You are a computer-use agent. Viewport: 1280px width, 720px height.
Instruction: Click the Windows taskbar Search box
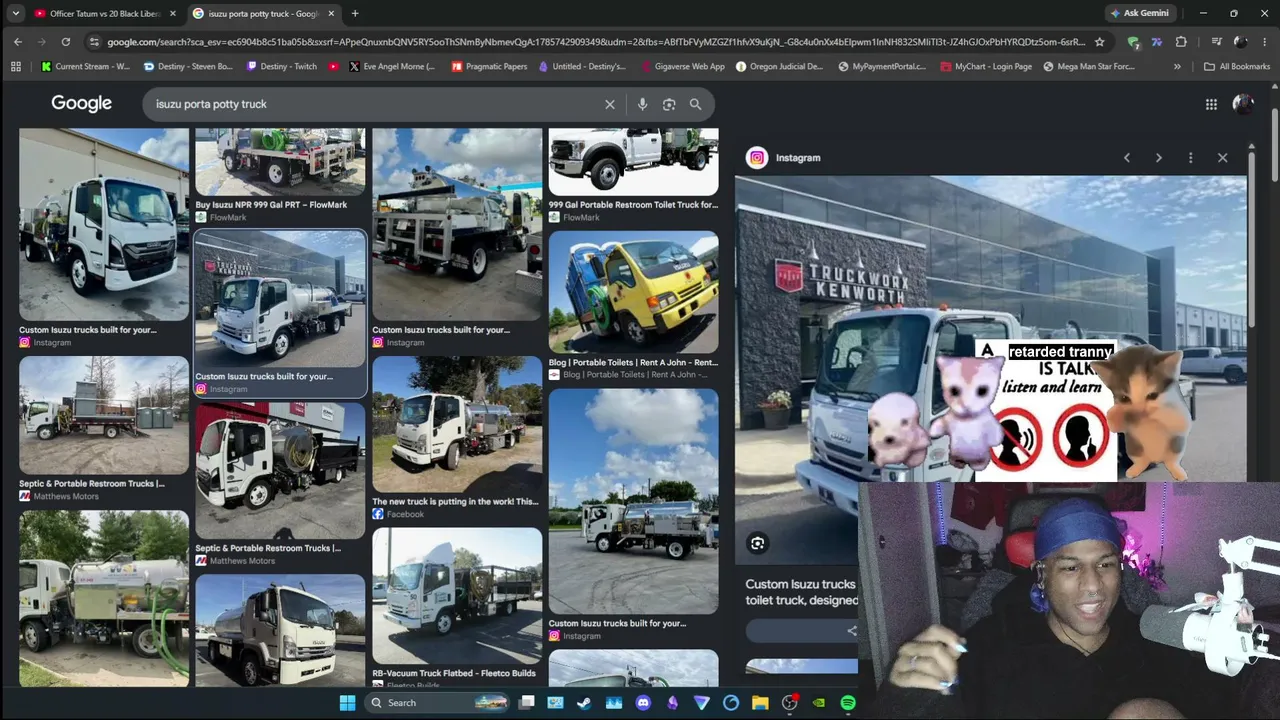pyautogui.click(x=438, y=703)
